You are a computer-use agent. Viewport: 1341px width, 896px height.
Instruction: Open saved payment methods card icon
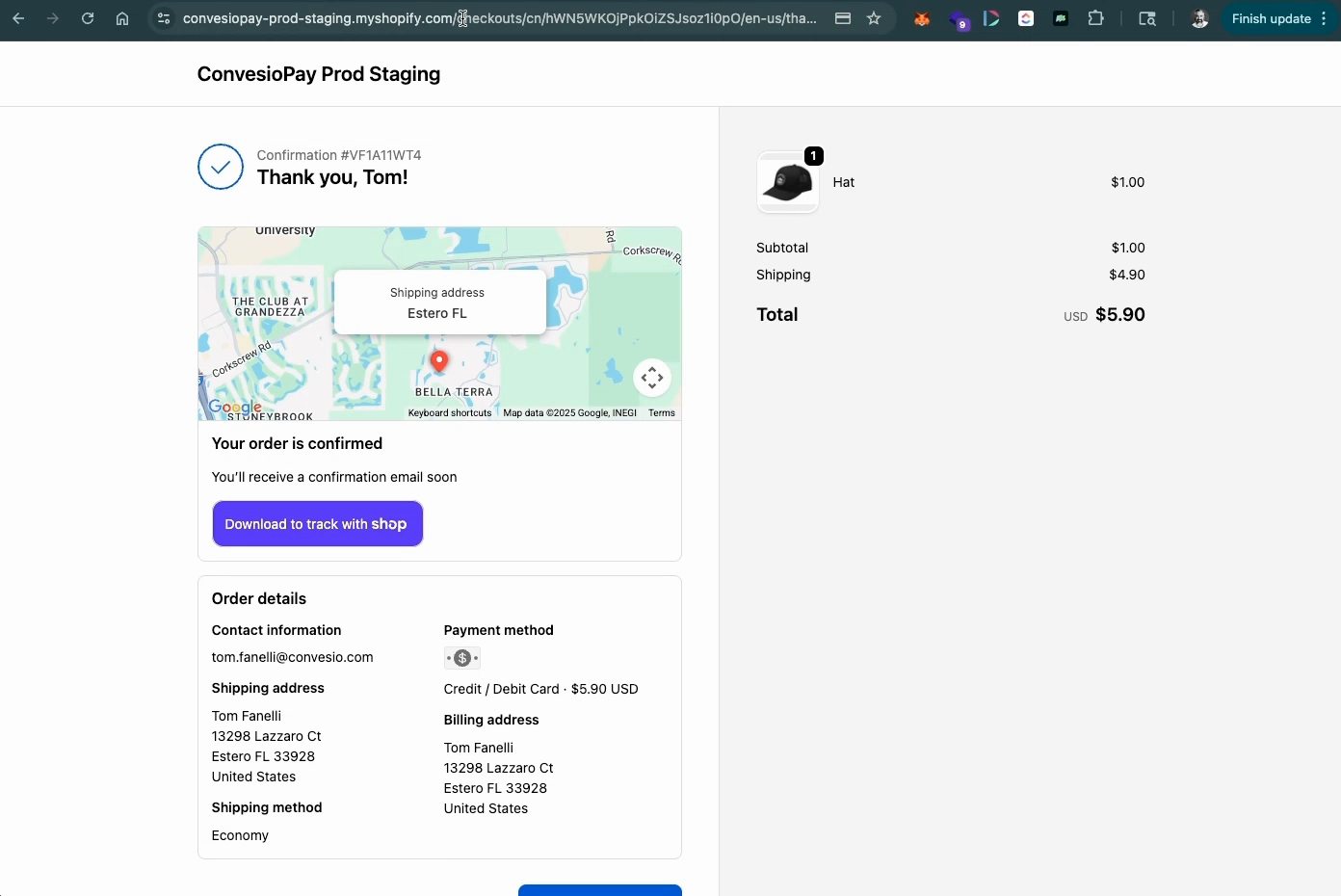[843, 18]
